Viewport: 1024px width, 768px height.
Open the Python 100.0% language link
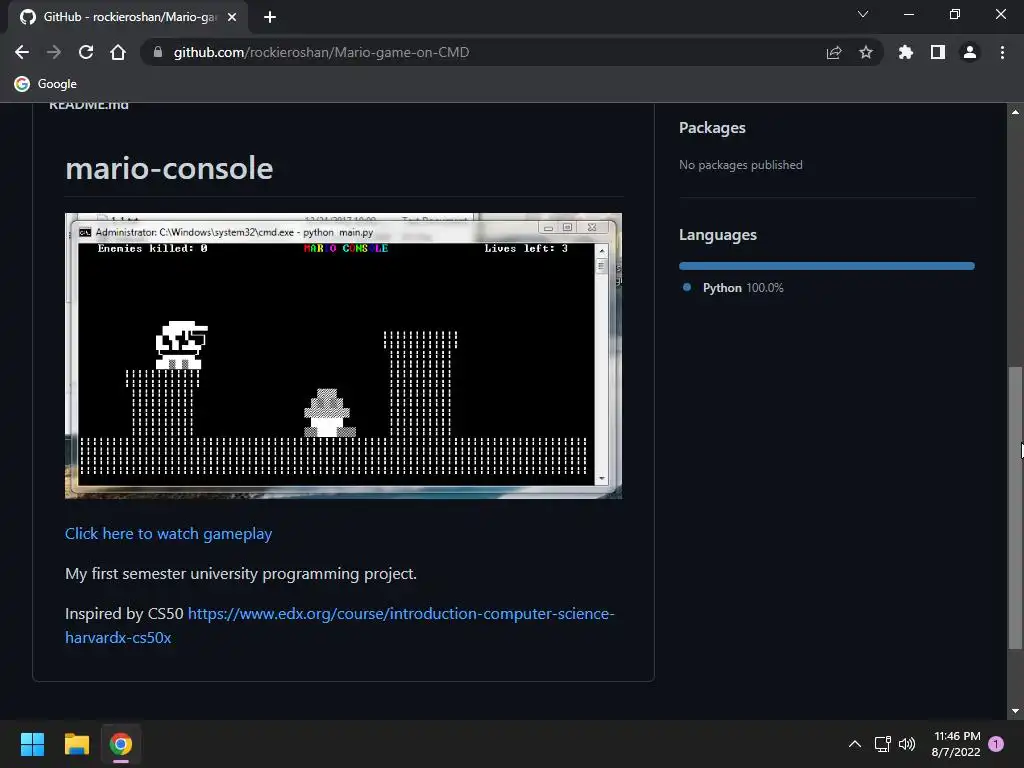click(x=743, y=287)
